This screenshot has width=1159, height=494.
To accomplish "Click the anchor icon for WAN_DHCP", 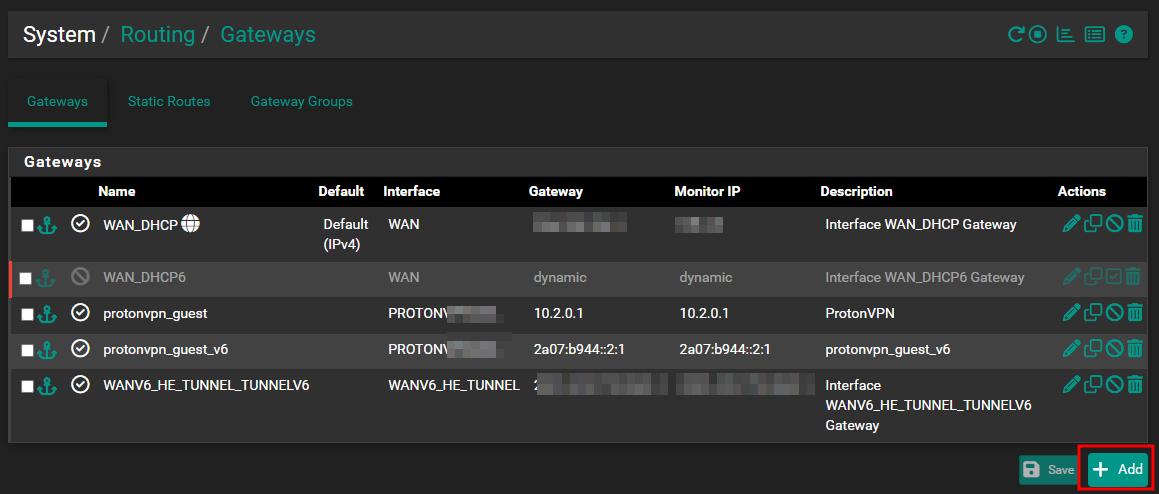I will [47, 226].
